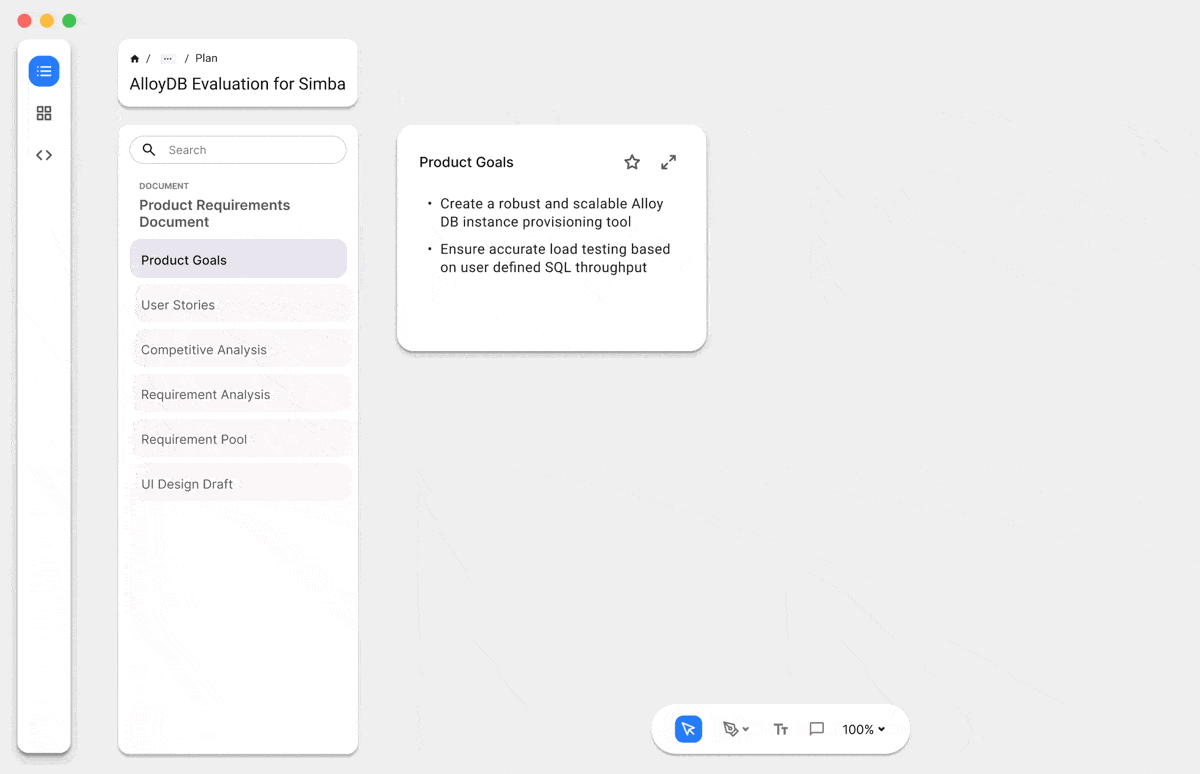Open the User Stories section
Viewport: 1200px width, 774px height.
point(238,305)
